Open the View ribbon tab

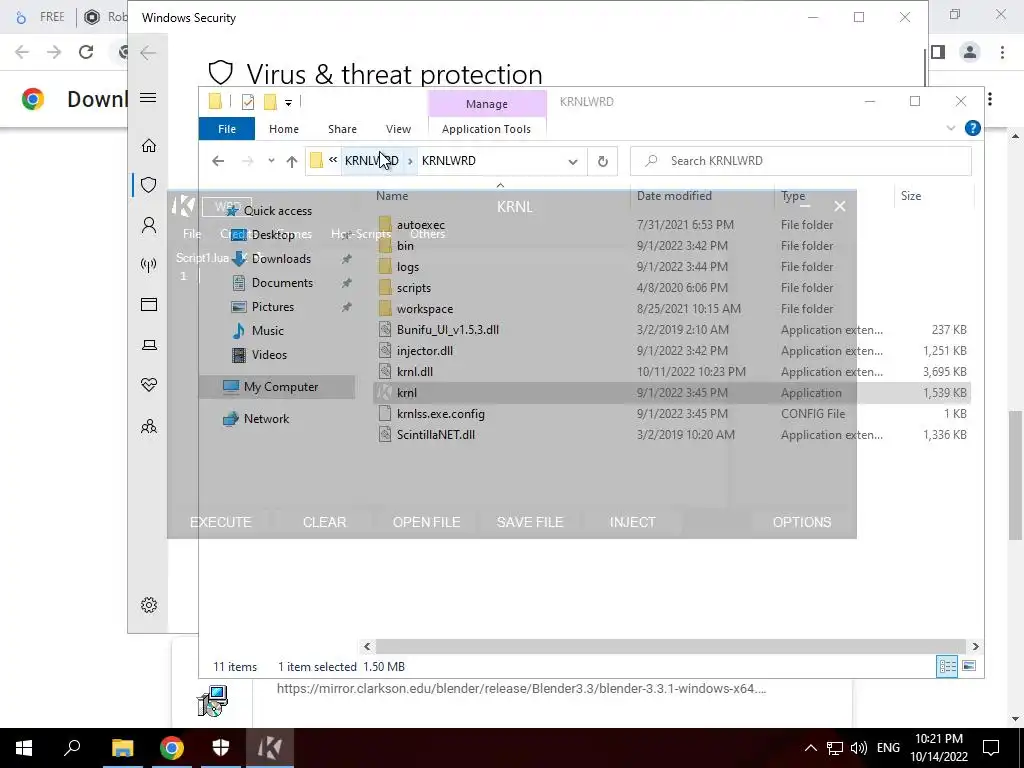(x=398, y=129)
